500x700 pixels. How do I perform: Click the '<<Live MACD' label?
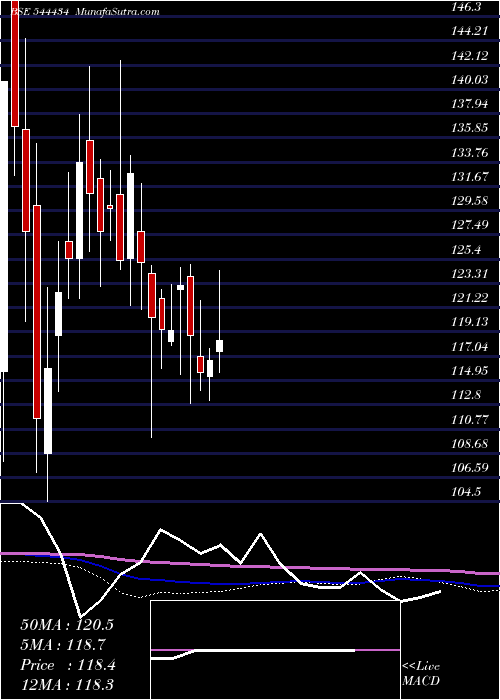tap(421, 674)
